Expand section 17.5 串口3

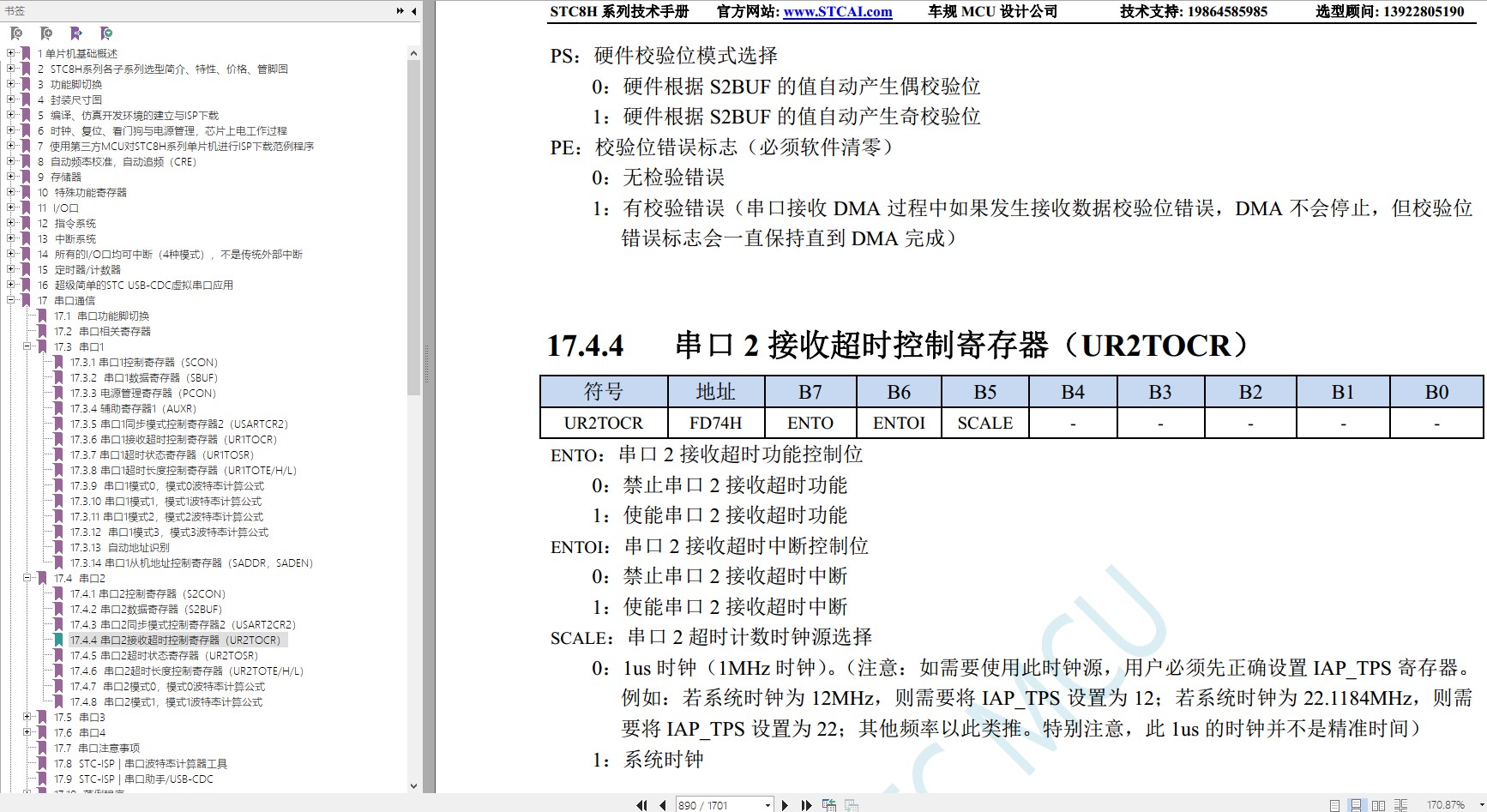click(27, 717)
